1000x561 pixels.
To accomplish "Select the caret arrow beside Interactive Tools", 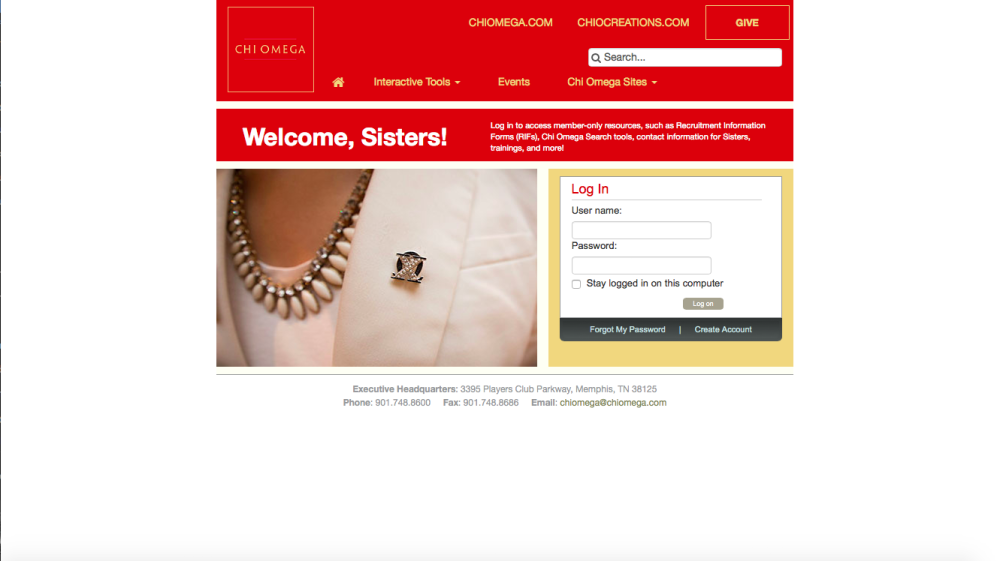I will click(457, 83).
